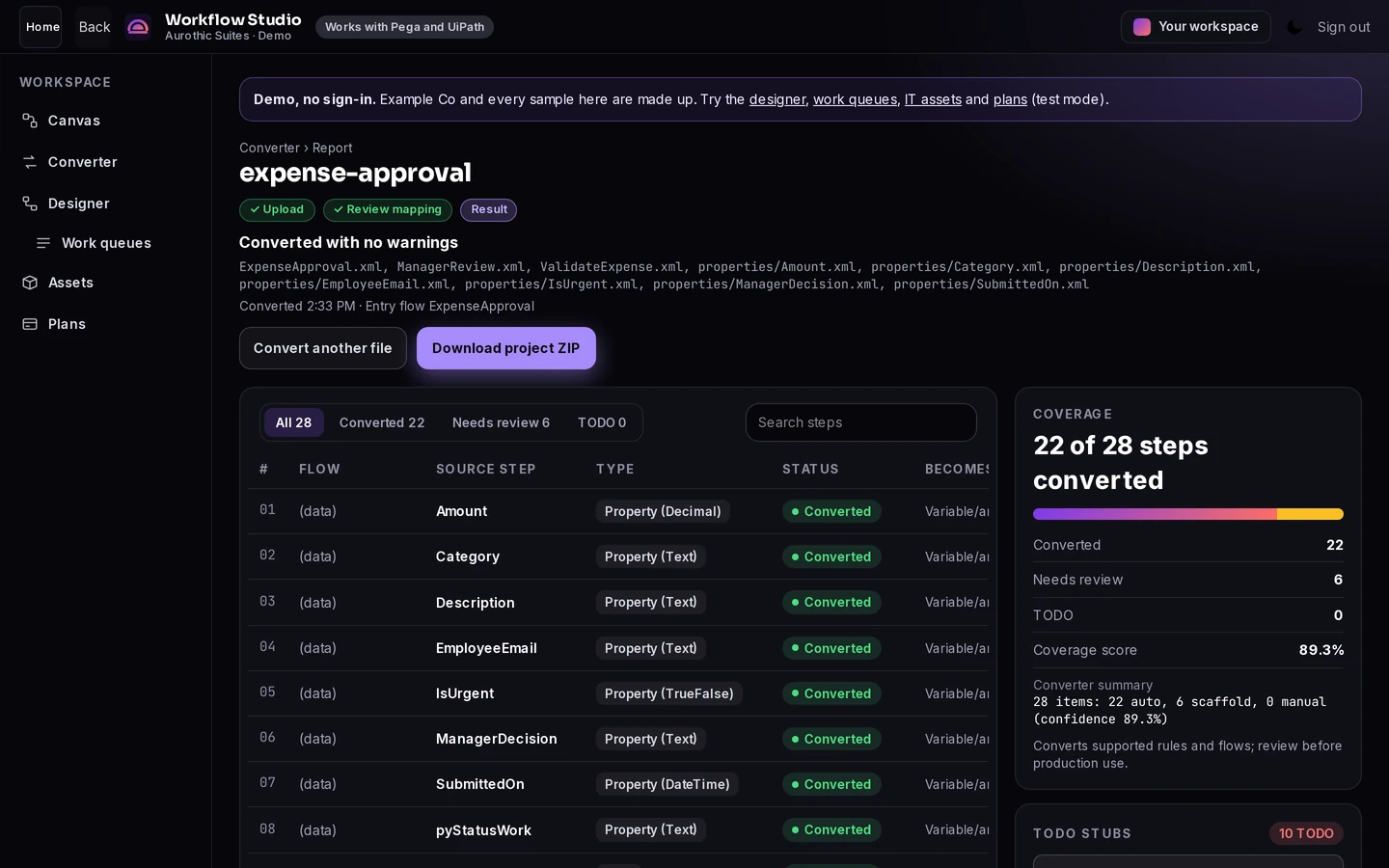The image size is (1389, 868).
Task: Select the Amount source step
Action: click(461, 511)
